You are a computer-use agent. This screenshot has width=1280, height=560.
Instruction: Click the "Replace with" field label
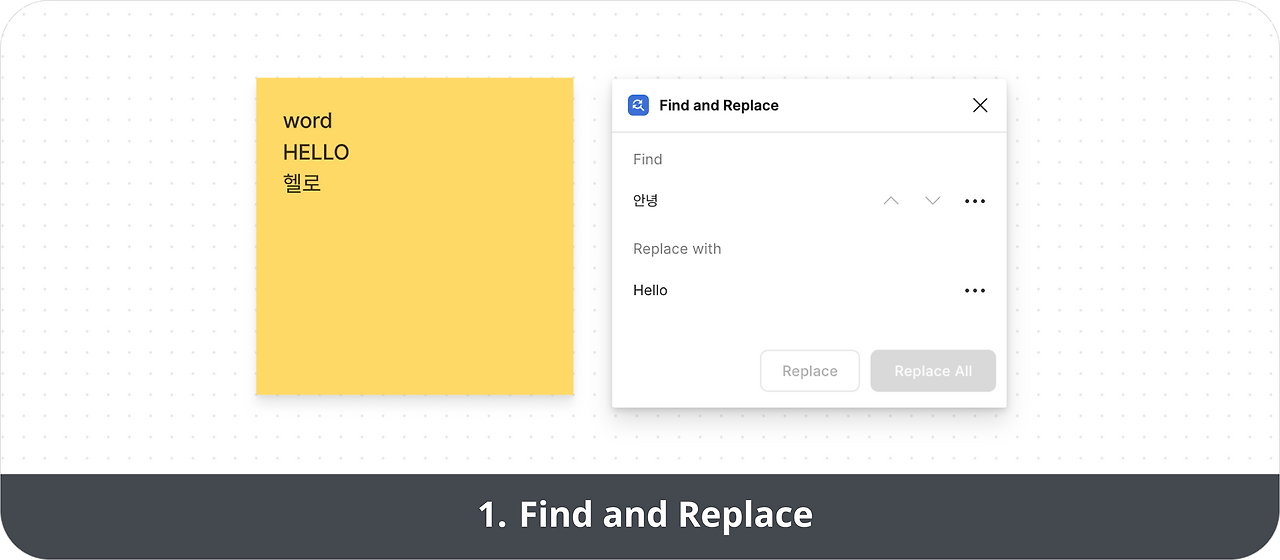pos(677,249)
